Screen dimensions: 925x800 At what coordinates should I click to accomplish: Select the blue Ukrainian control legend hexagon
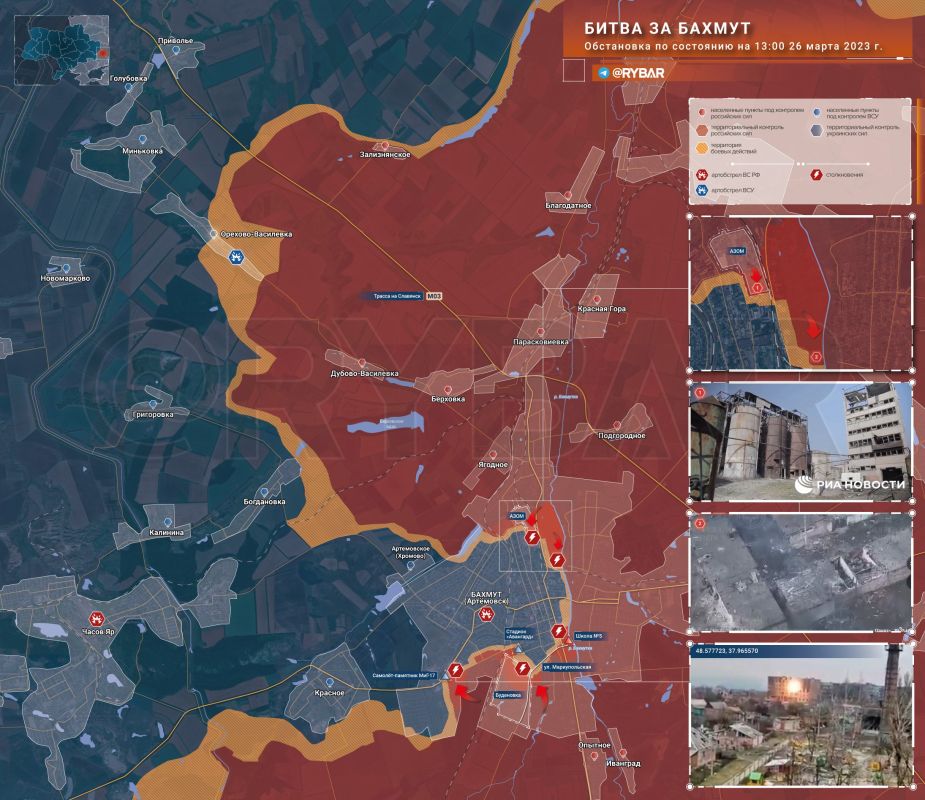point(816,130)
